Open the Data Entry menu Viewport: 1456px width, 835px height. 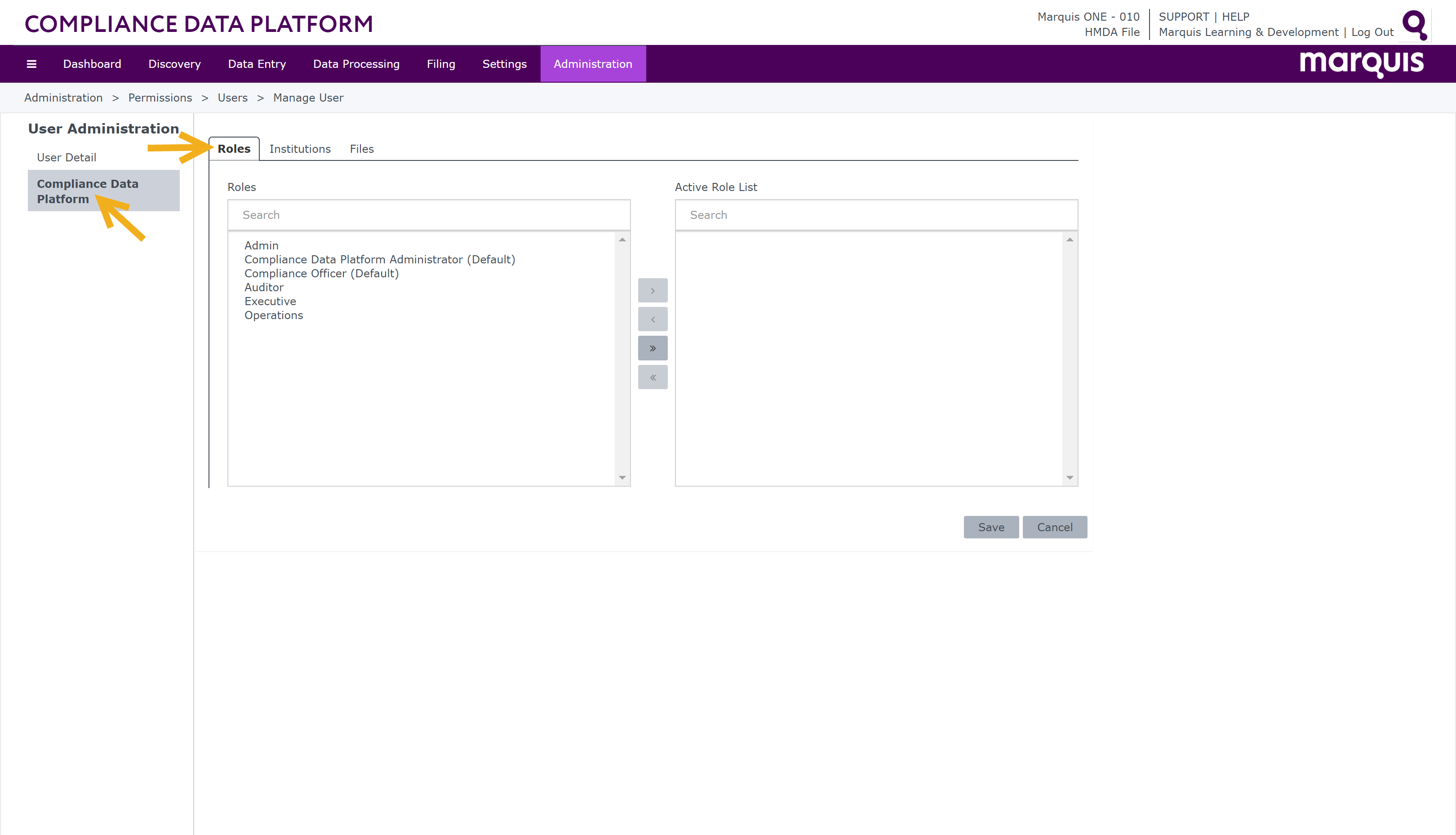(257, 64)
